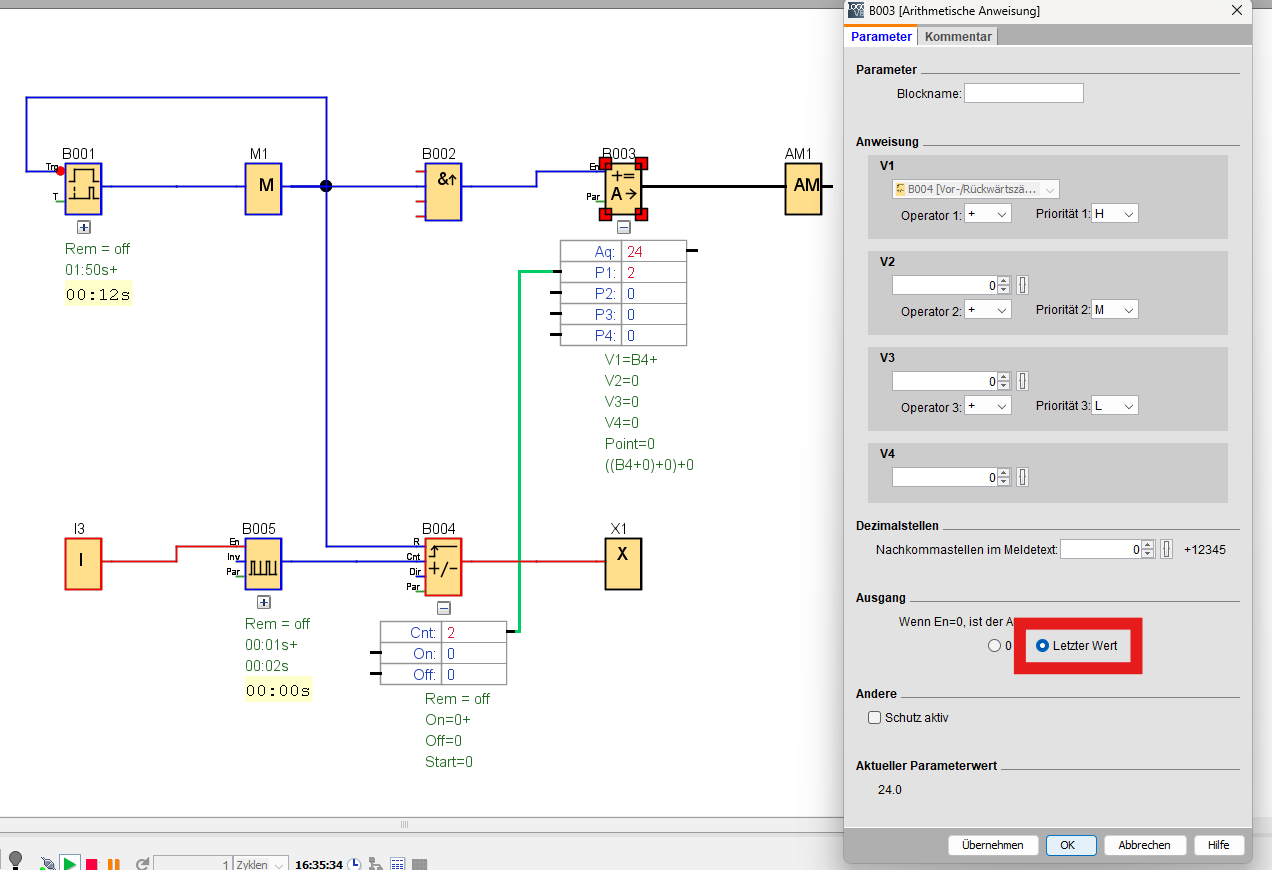Click the Übernehmen button

(x=992, y=845)
